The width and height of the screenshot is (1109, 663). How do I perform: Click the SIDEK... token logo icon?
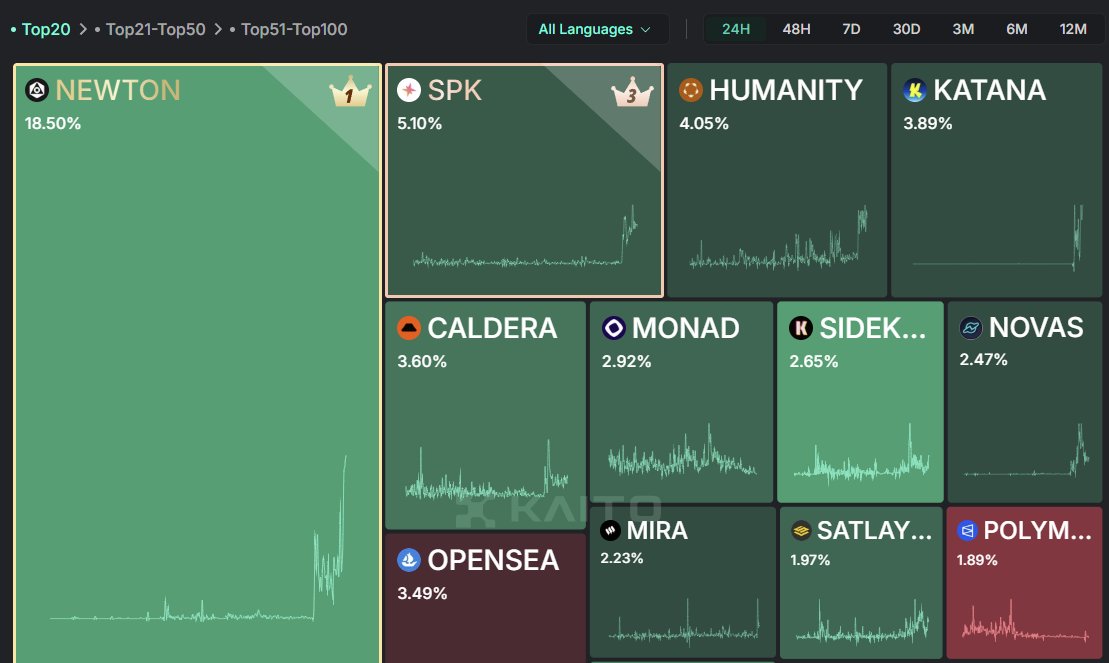pos(801,328)
